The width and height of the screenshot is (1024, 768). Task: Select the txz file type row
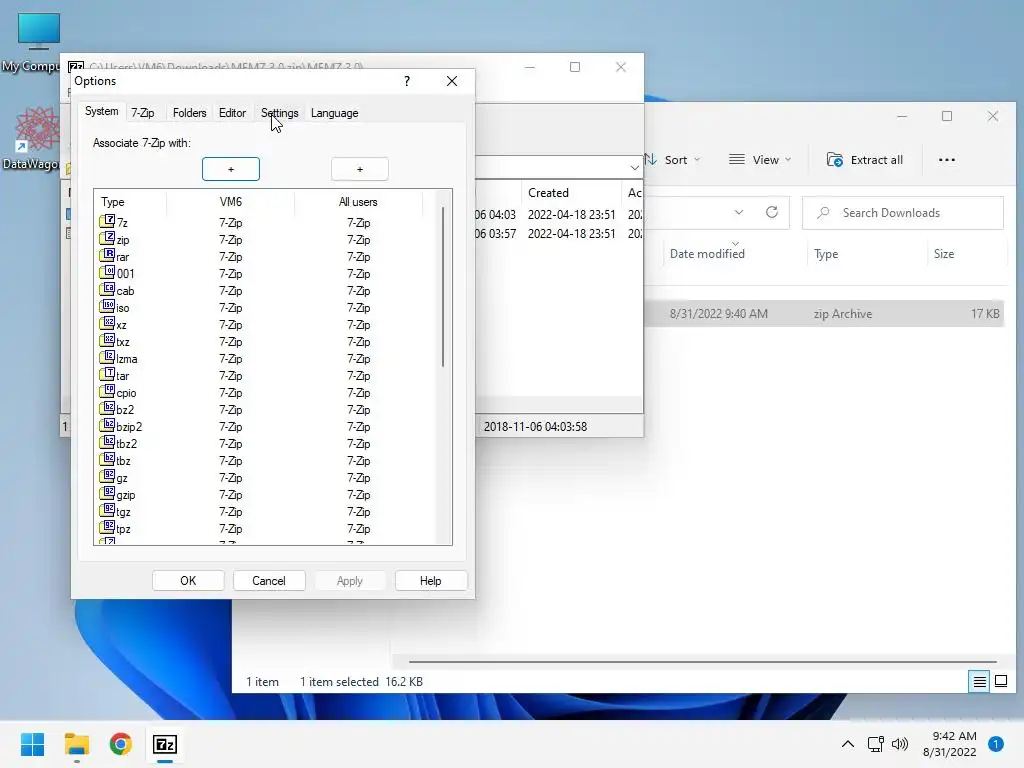point(266,342)
